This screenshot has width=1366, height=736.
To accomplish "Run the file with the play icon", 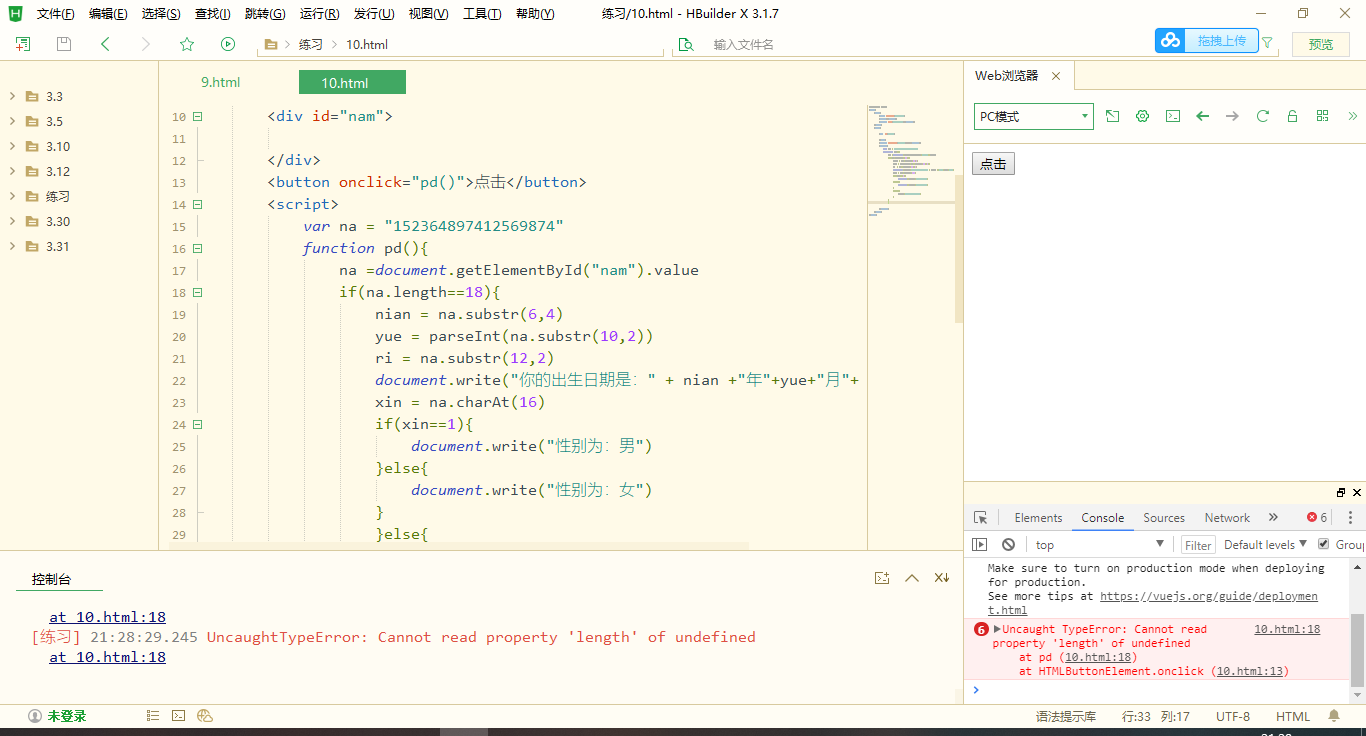I will click(228, 44).
